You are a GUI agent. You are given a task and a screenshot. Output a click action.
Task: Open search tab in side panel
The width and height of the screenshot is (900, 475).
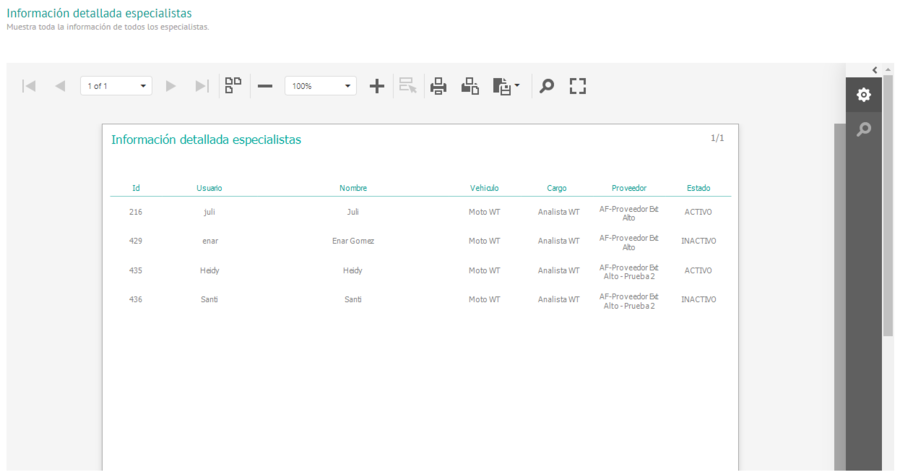(x=864, y=129)
